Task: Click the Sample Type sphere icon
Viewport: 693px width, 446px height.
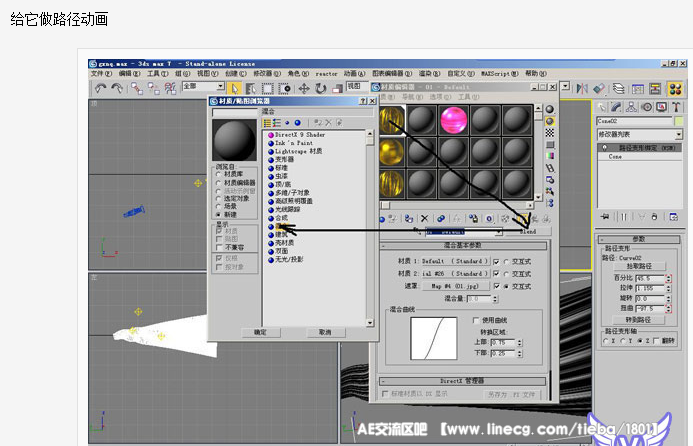Action: click(x=550, y=109)
